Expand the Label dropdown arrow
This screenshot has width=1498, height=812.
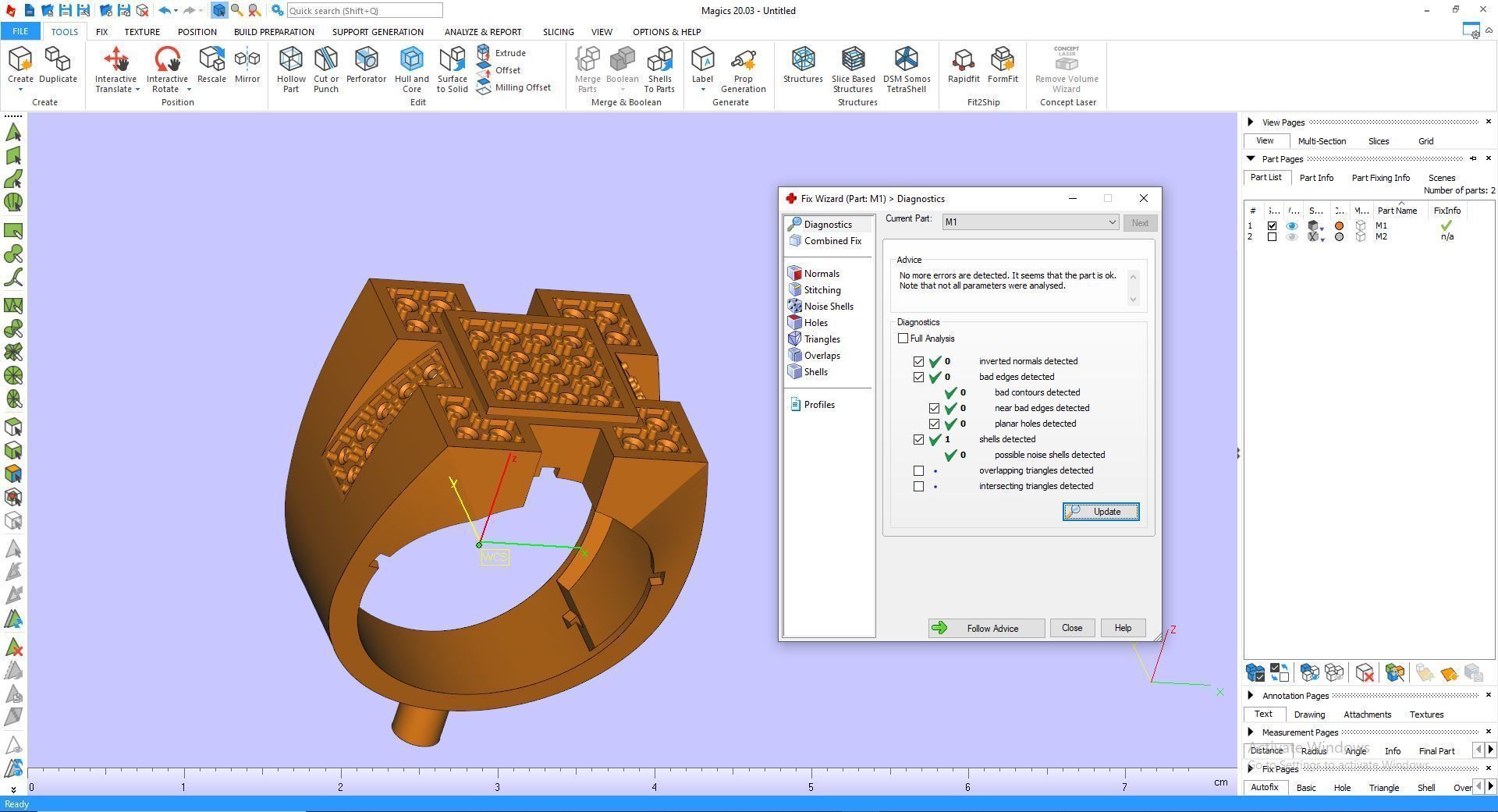(702, 90)
